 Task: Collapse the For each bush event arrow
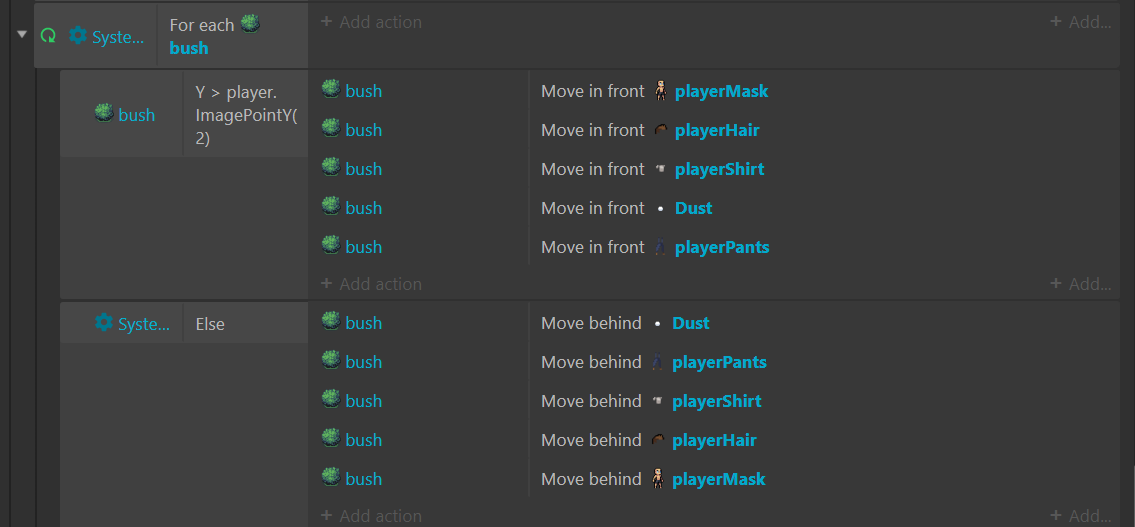(22, 34)
